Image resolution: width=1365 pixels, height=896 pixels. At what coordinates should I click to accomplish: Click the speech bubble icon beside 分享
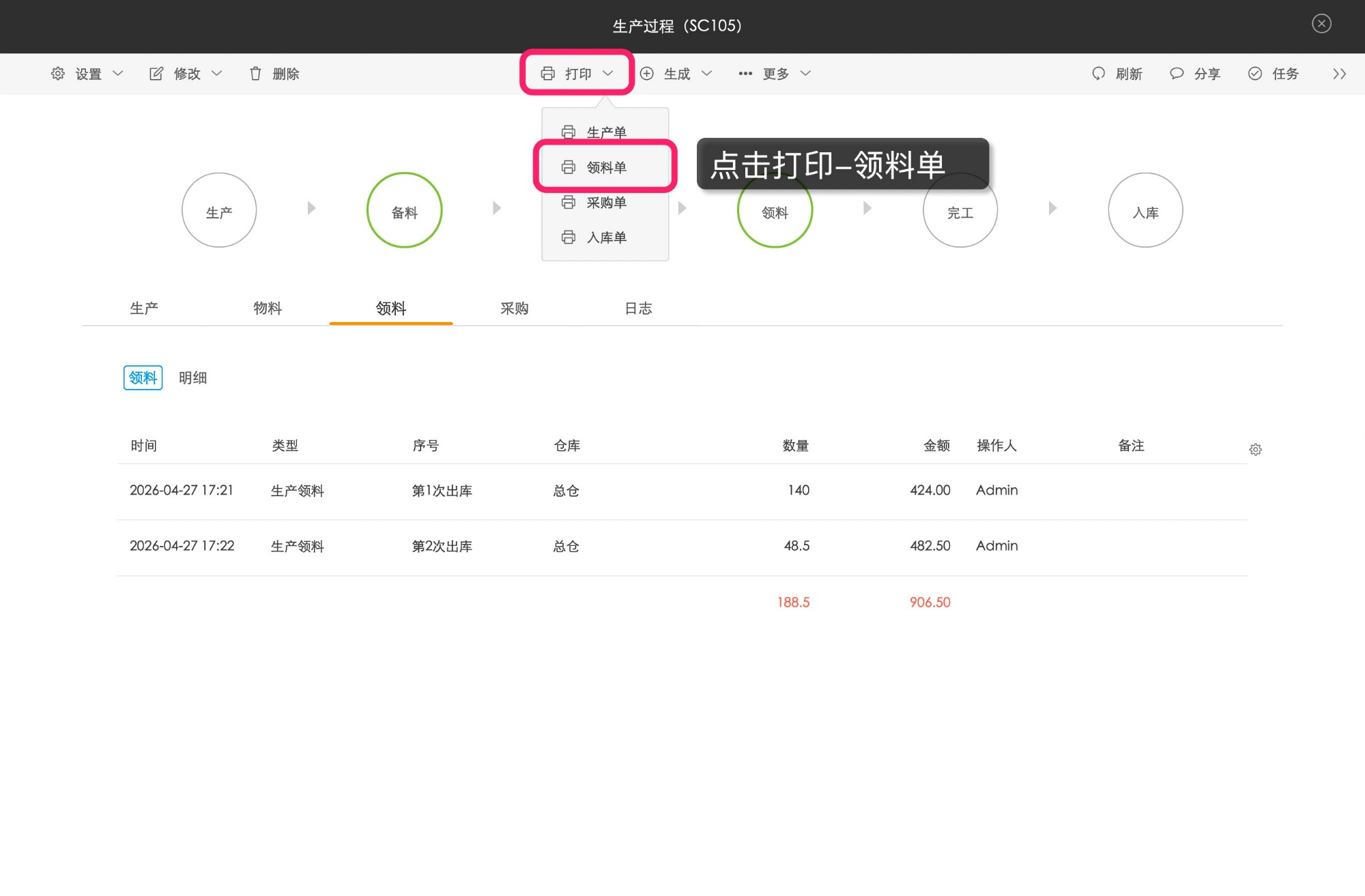tap(1177, 73)
